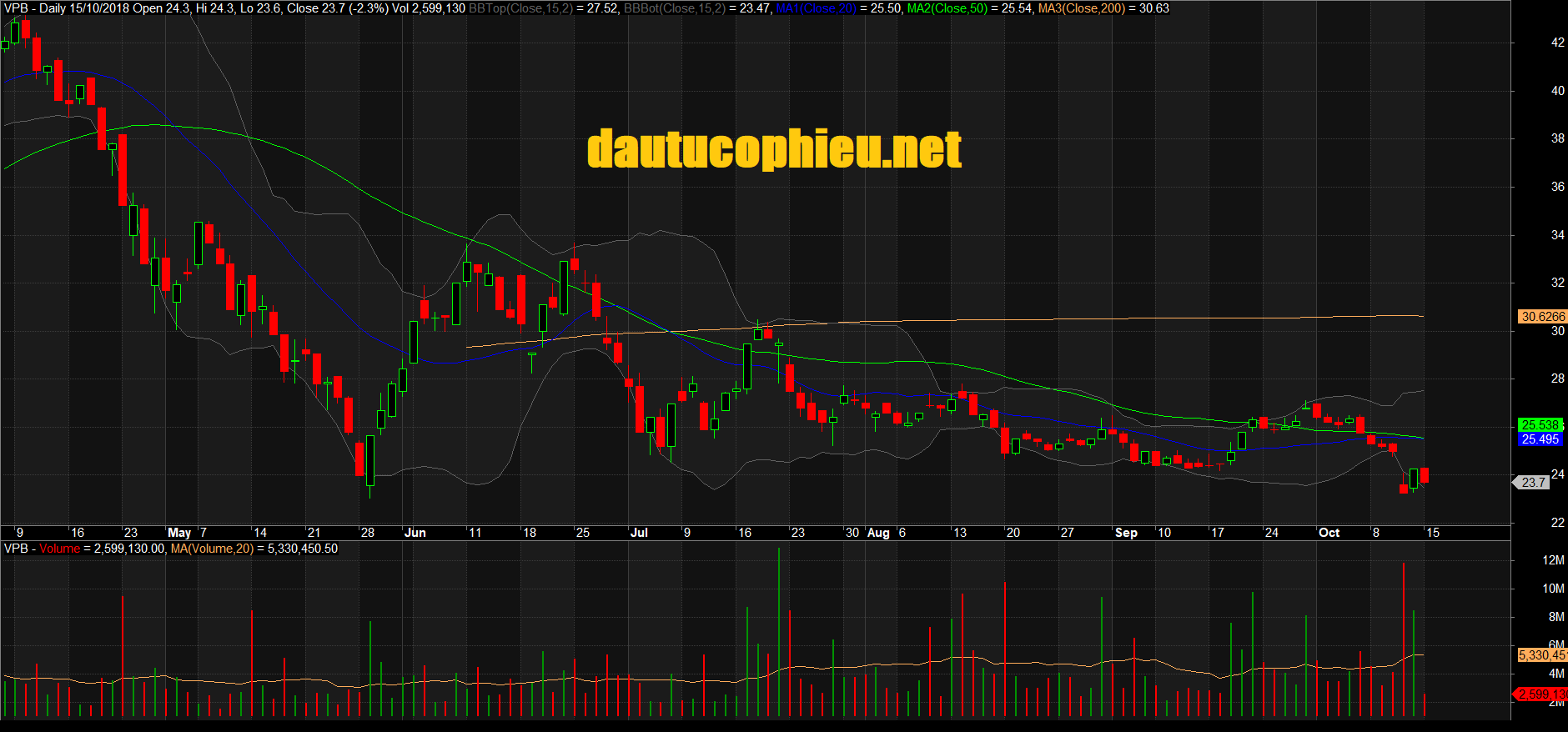Click the red Volume legend label
The width and height of the screenshot is (1568, 732).
pos(59,549)
